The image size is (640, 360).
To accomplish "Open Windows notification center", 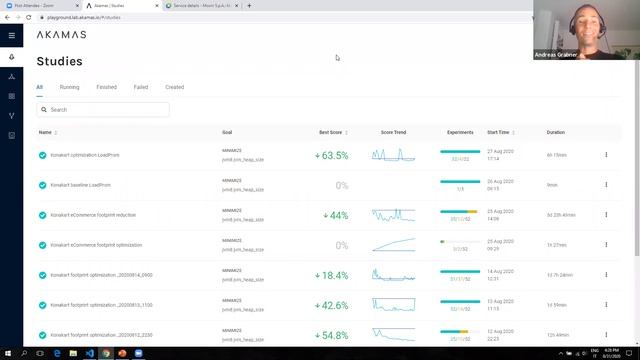I will (629, 353).
